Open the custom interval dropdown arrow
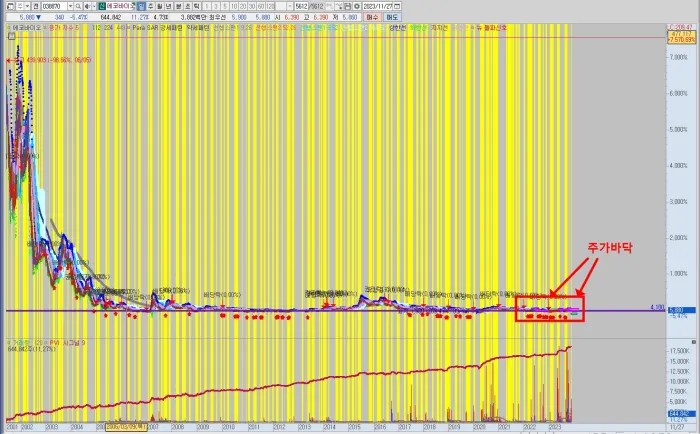This screenshot has width=700, height=434. click(x=290, y=6)
